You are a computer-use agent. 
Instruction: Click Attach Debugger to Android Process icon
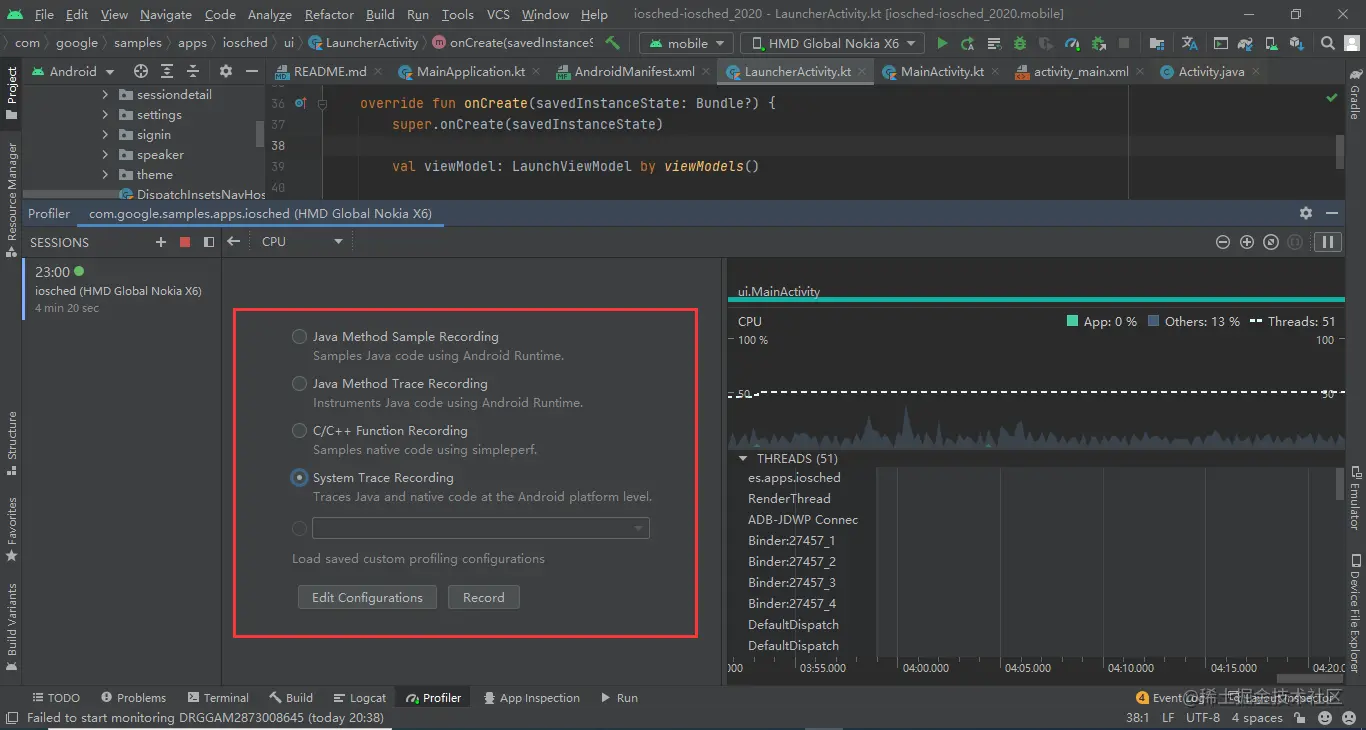(1098, 43)
